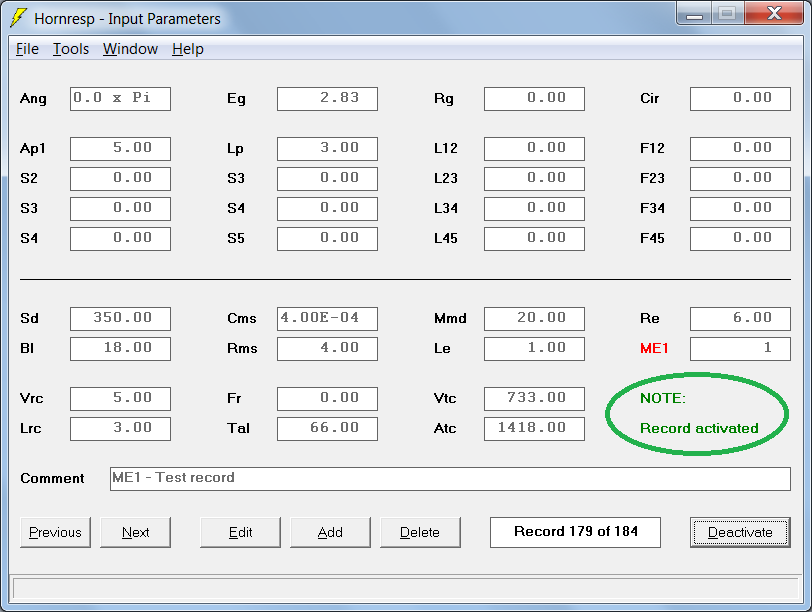Open the File menu

pos(27,49)
